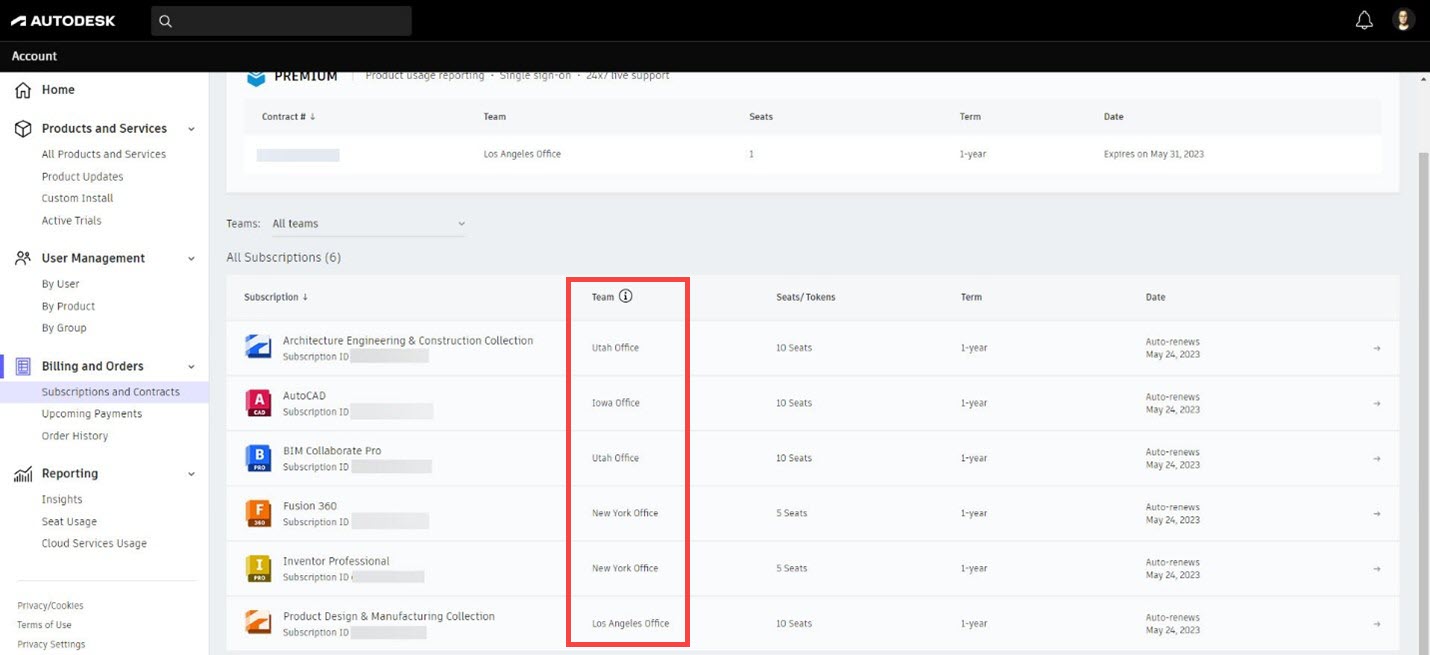Click the Billing and Orders icon

(23, 366)
